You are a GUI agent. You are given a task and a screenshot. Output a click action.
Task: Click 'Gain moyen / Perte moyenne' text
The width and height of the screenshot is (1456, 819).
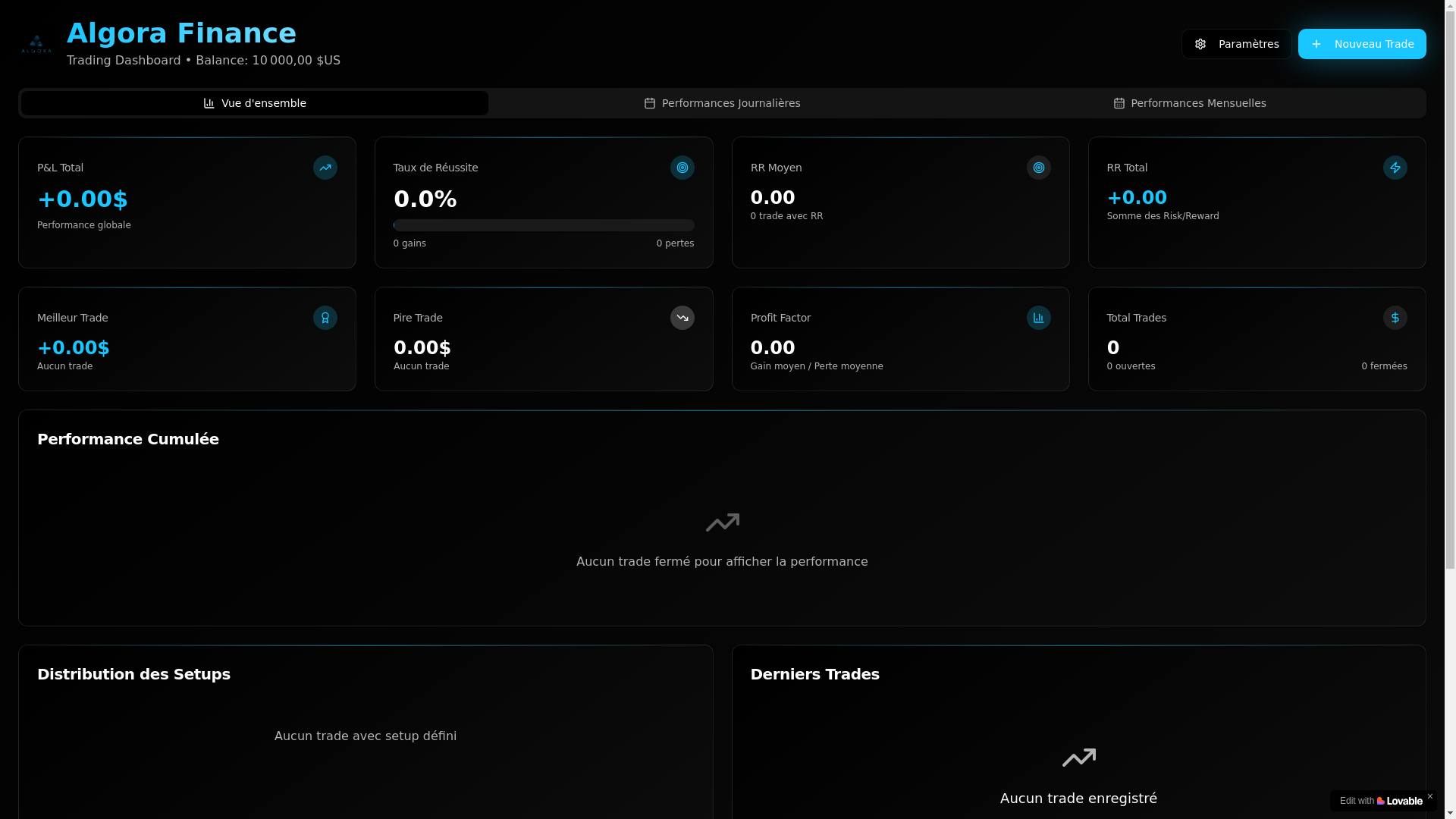[817, 366]
